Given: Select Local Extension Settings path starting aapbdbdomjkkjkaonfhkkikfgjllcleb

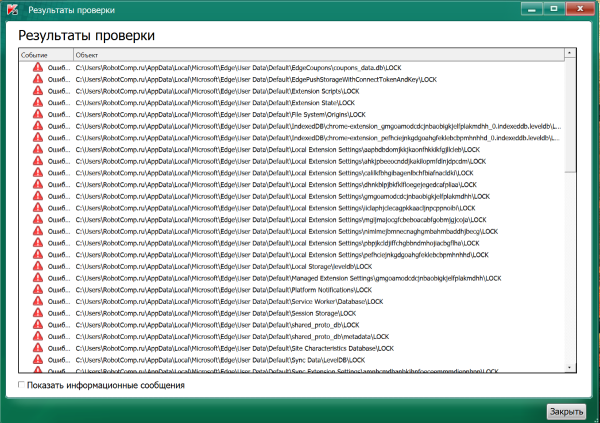Looking at the screenshot, I should click(277, 149).
